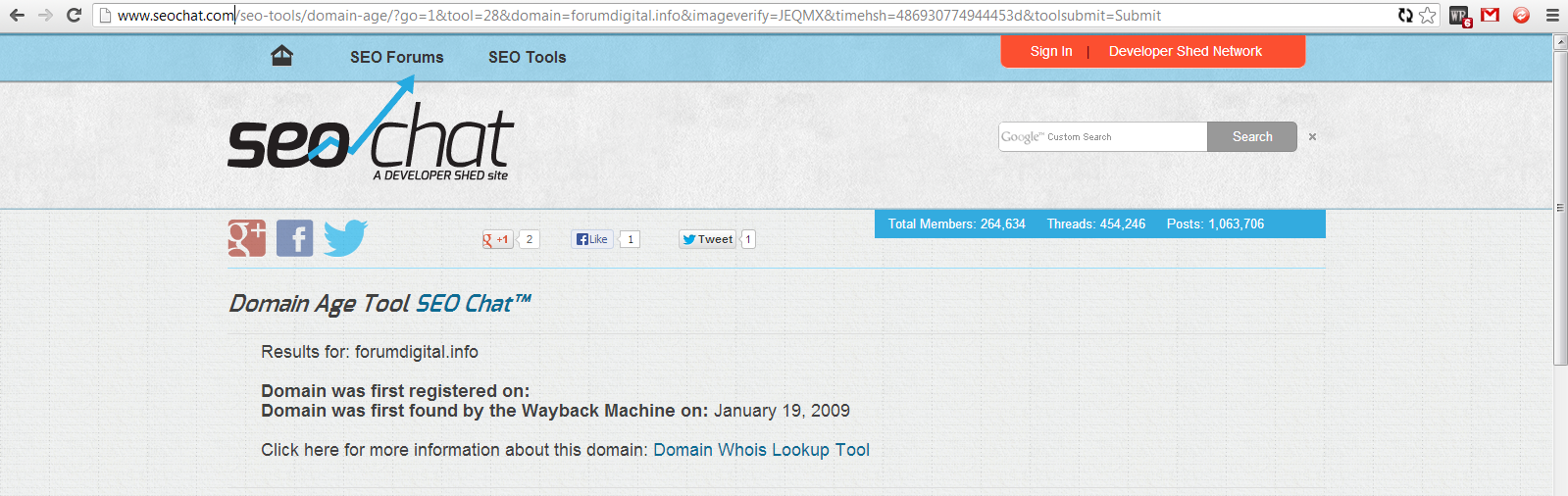Clear the search box with the x icon
Image resolution: width=1568 pixels, height=496 pixels.
point(1312,137)
